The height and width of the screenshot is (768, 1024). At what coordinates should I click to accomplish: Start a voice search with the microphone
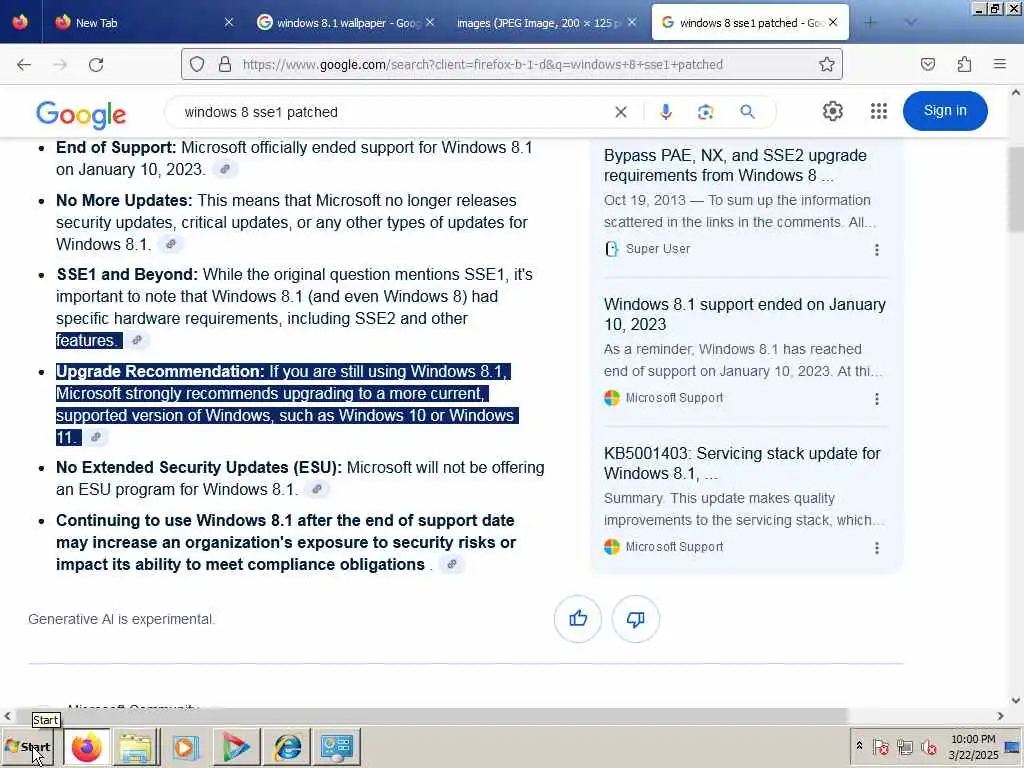click(x=665, y=112)
